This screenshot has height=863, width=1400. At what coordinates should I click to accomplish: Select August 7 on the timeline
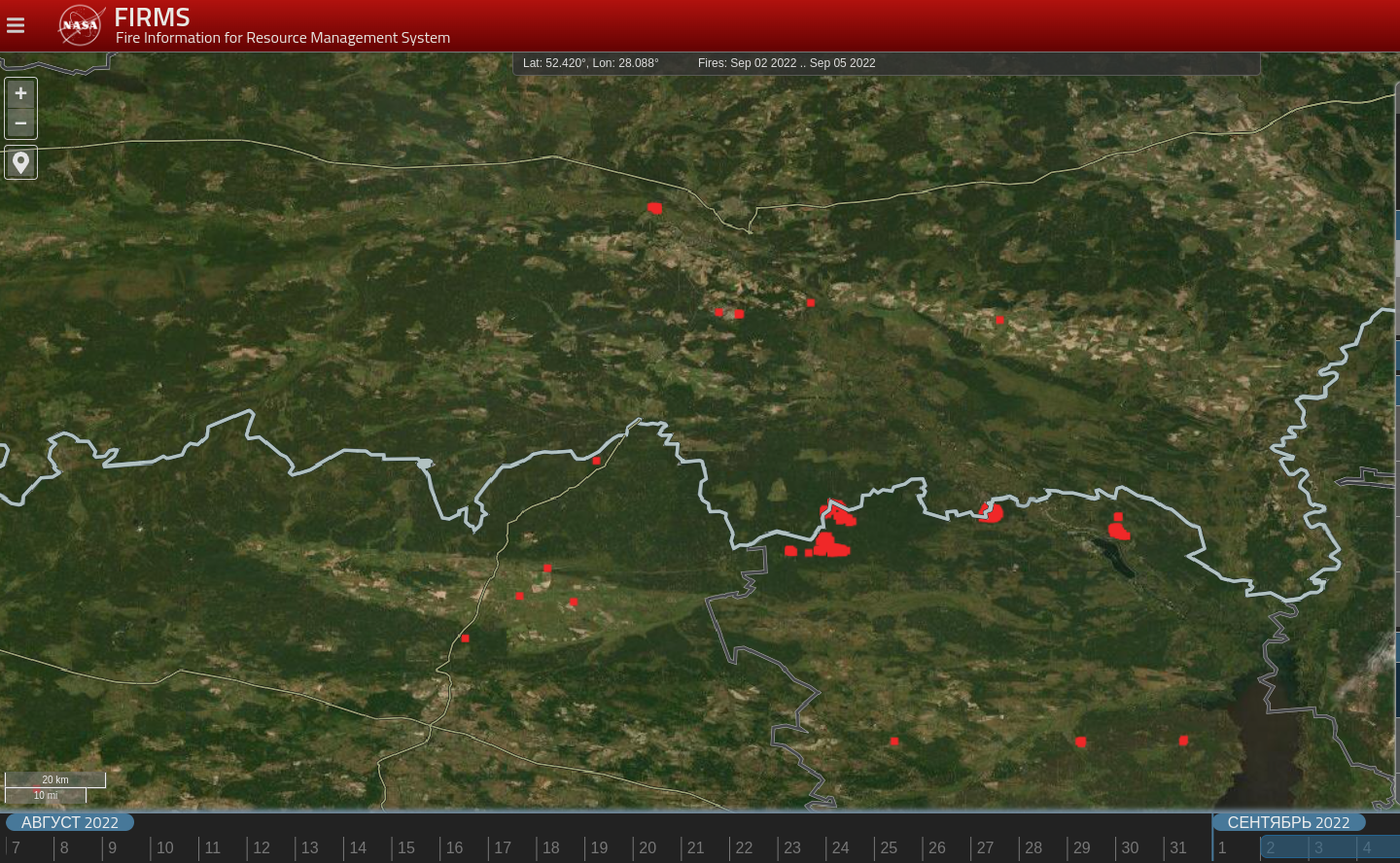click(x=17, y=847)
